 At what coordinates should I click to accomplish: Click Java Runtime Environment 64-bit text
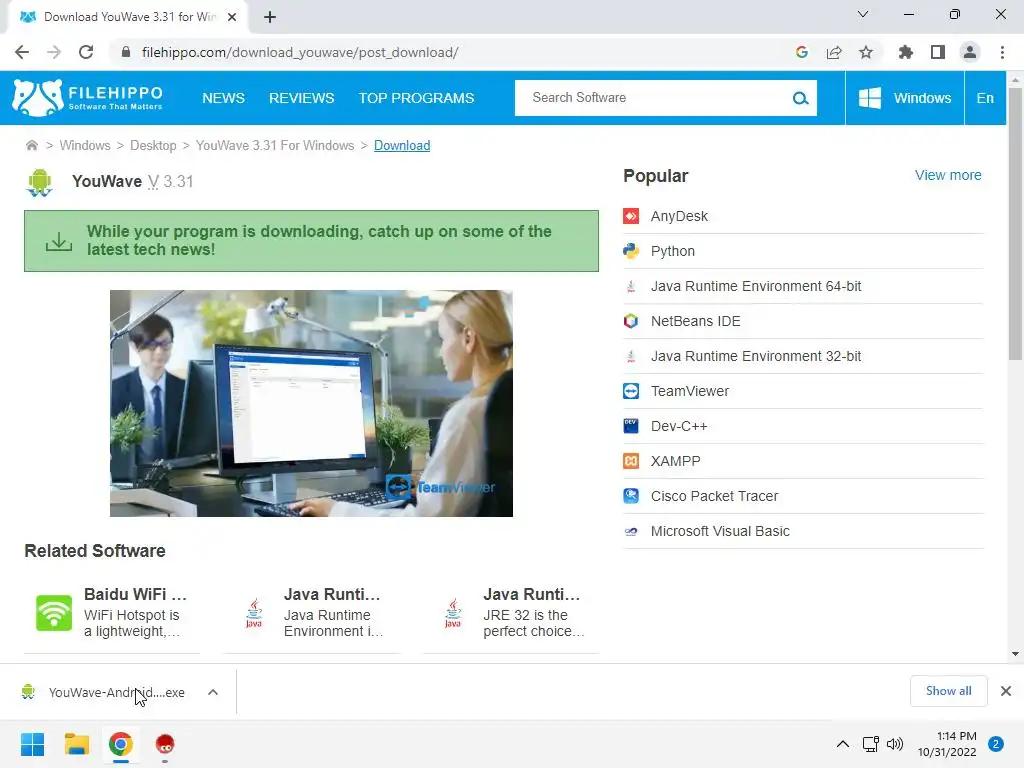click(x=756, y=286)
